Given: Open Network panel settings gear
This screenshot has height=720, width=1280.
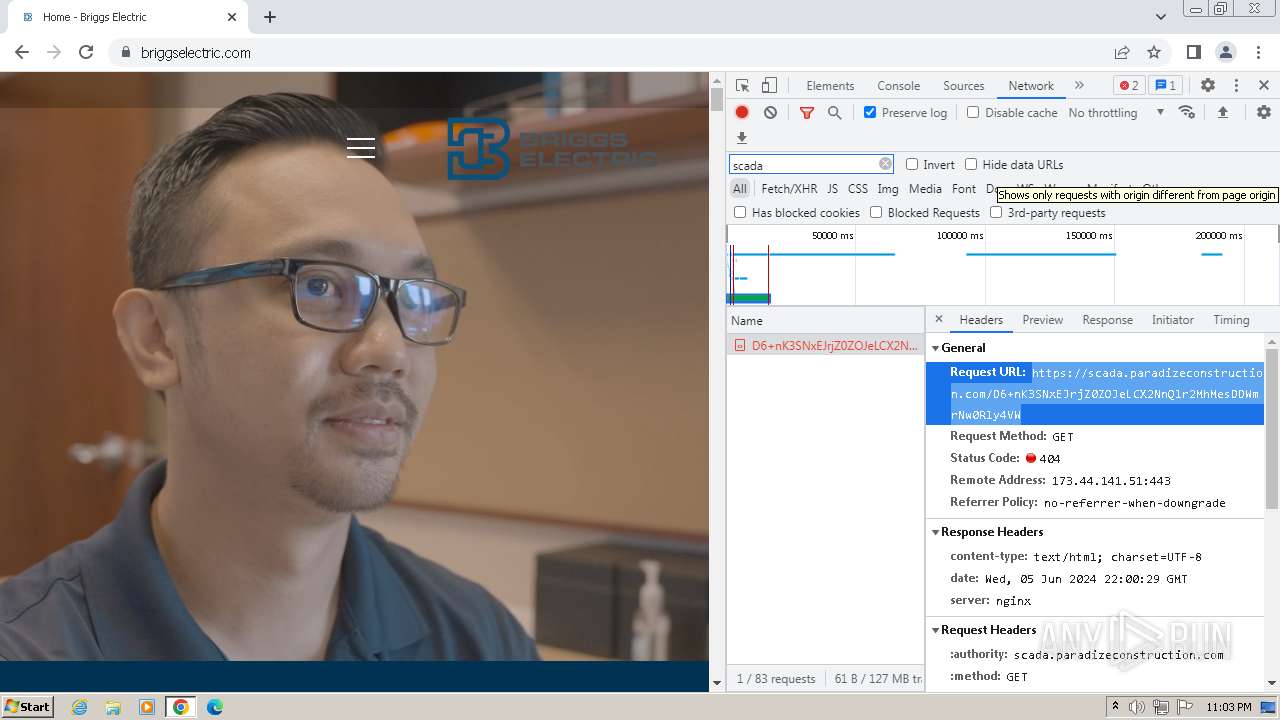Looking at the screenshot, I should (1264, 113).
